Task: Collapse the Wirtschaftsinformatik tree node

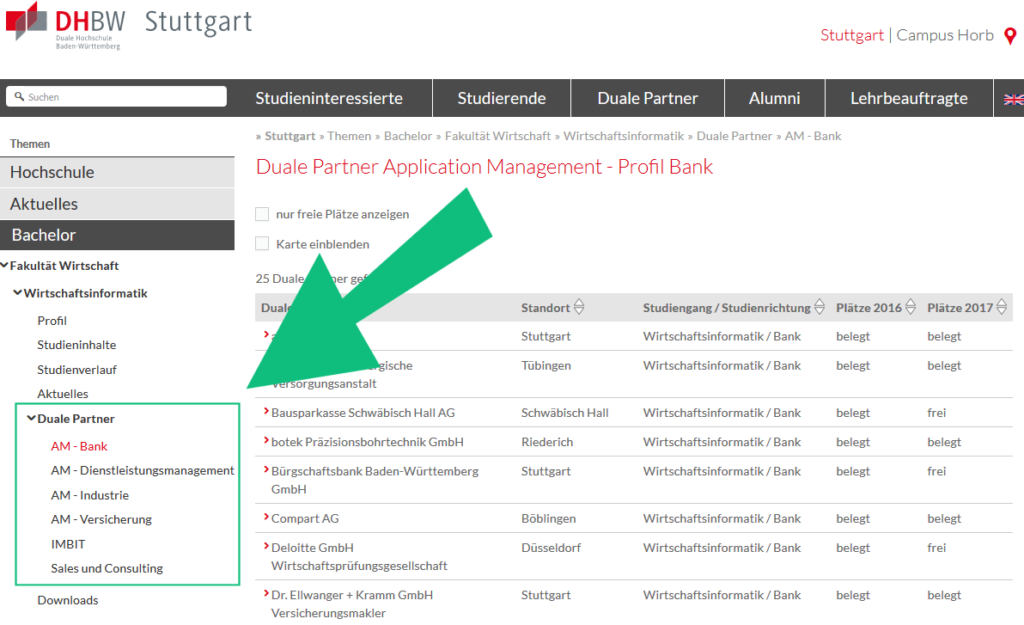Action: point(18,293)
